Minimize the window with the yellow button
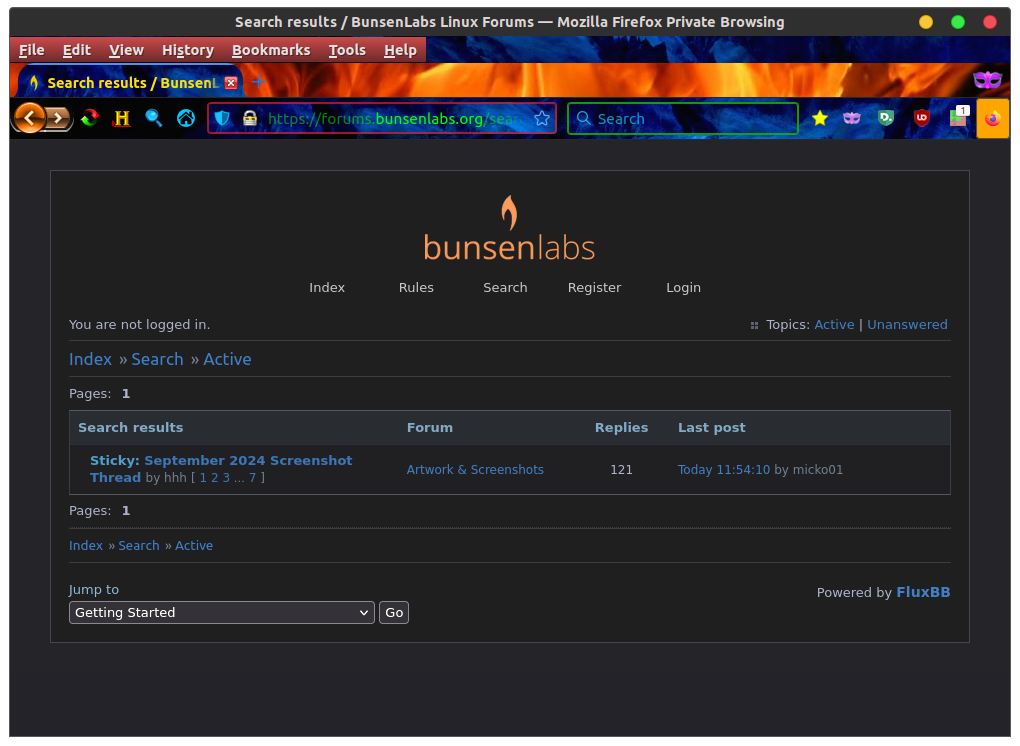1020x746 pixels. point(926,22)
